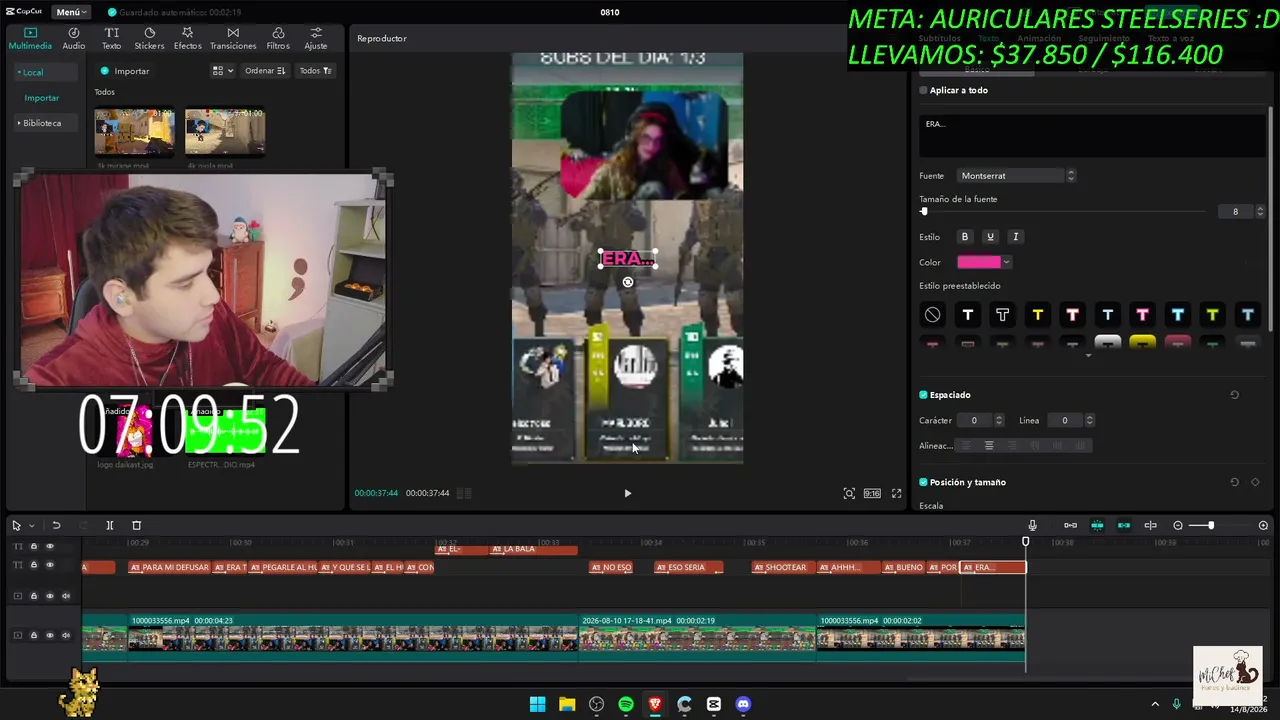Toggle the Espaciado checkbox
The height and width of the screenshot is (720, 1280).
[923, 395]
